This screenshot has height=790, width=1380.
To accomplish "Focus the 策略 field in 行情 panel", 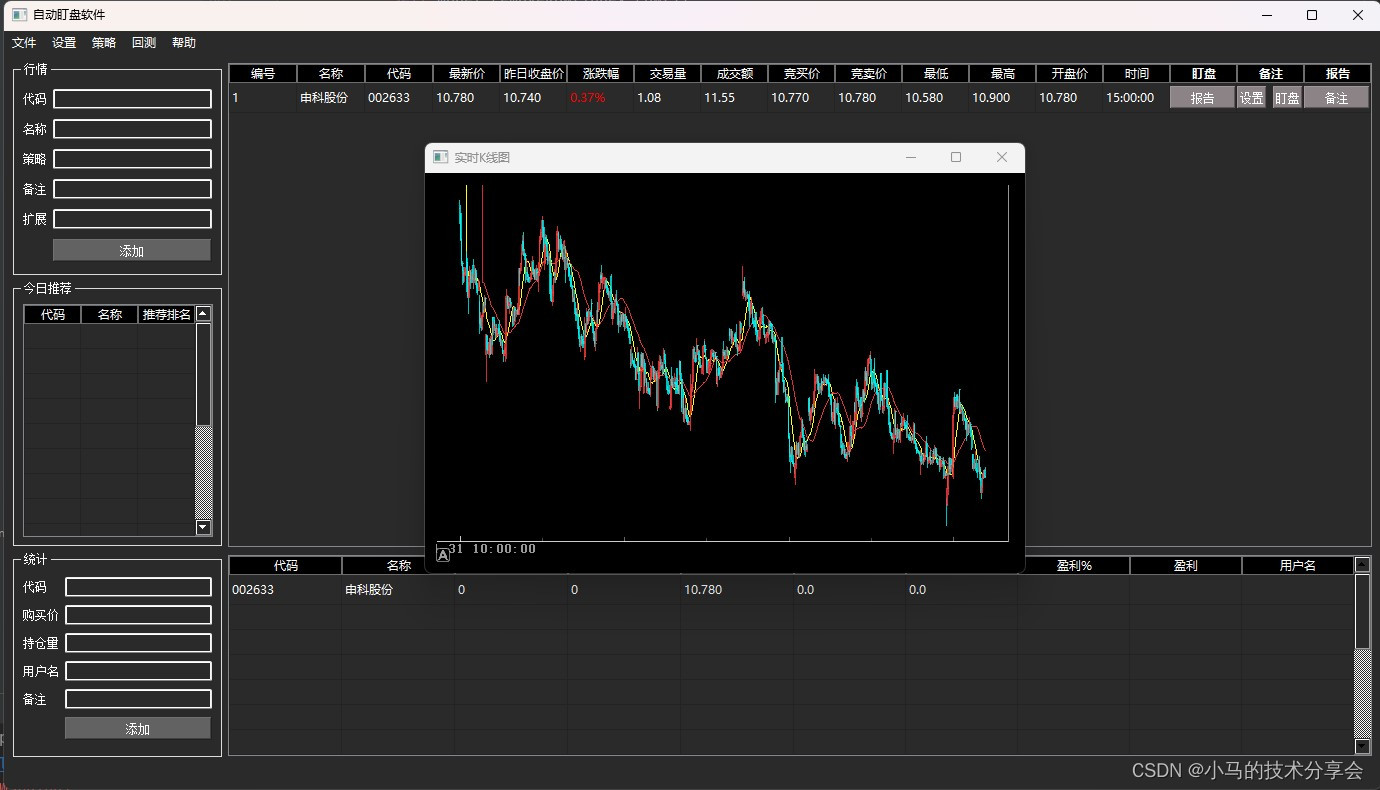I will click(133, 159).
